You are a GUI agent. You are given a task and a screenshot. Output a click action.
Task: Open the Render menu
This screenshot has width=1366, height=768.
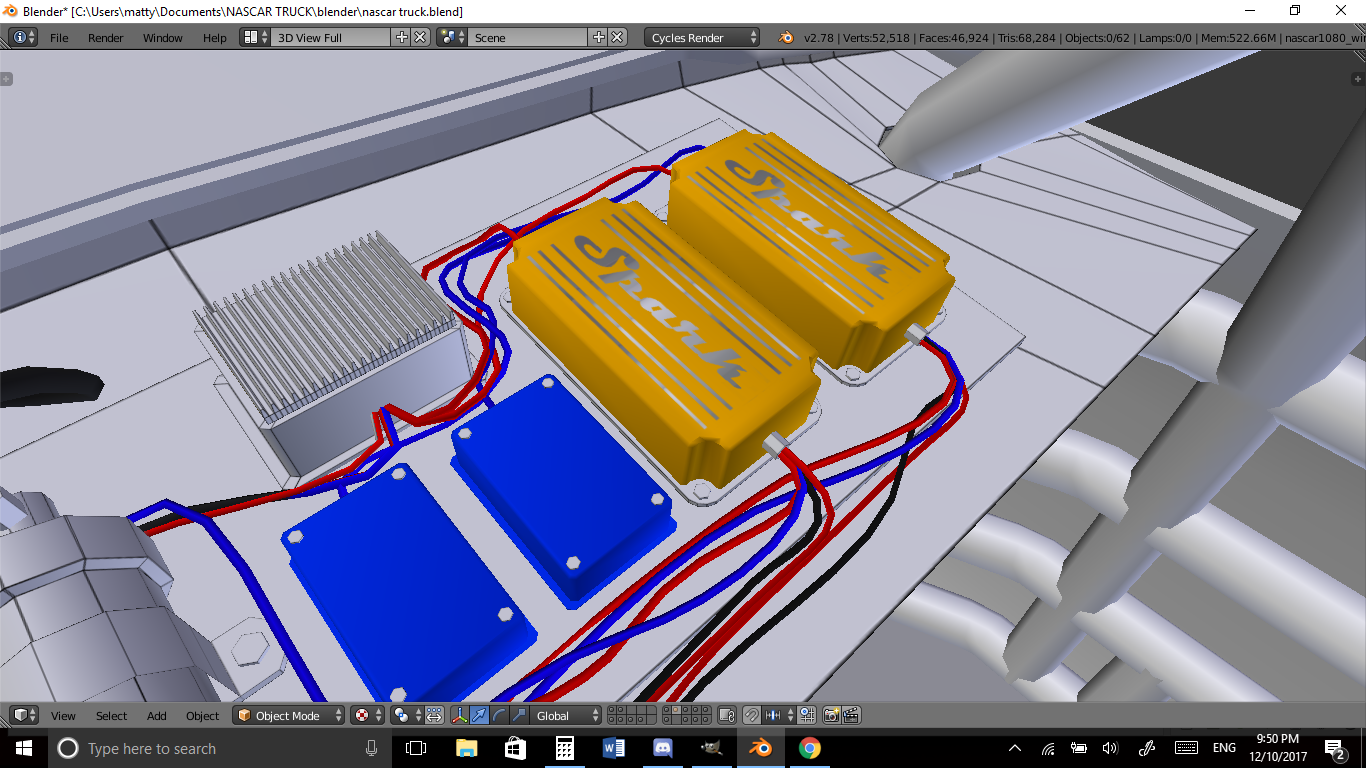pos(105,37)
